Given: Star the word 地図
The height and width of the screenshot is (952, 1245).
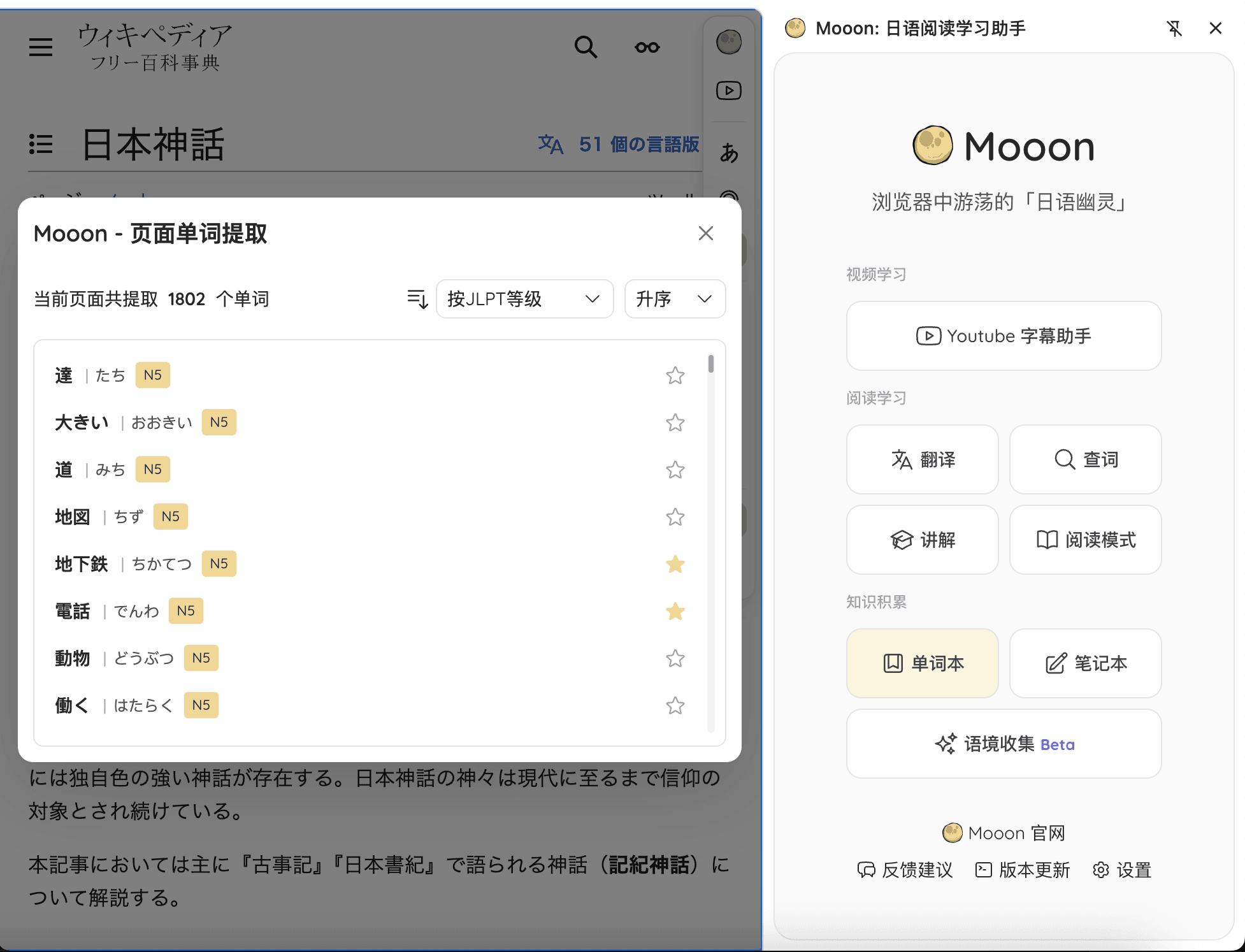Looking at the screenshot, I should pyautogui.click(x=675, y=517).
